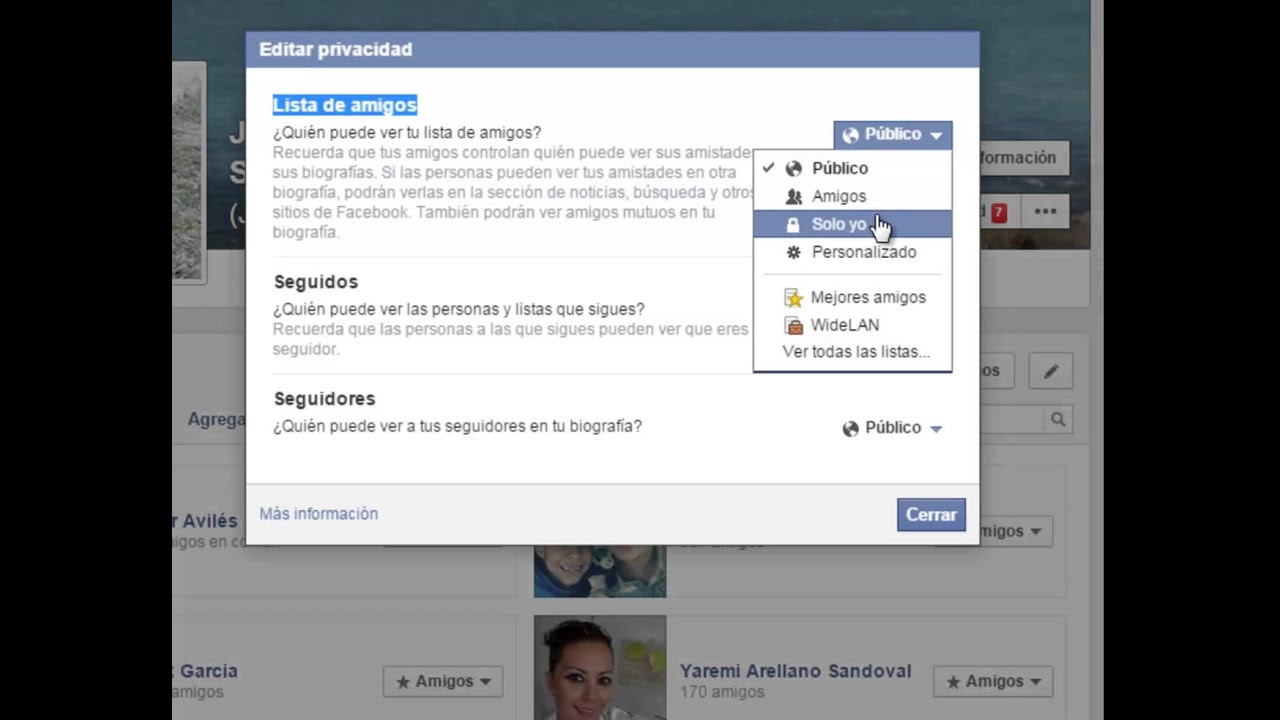Open the Más información link

pos(318,513)
